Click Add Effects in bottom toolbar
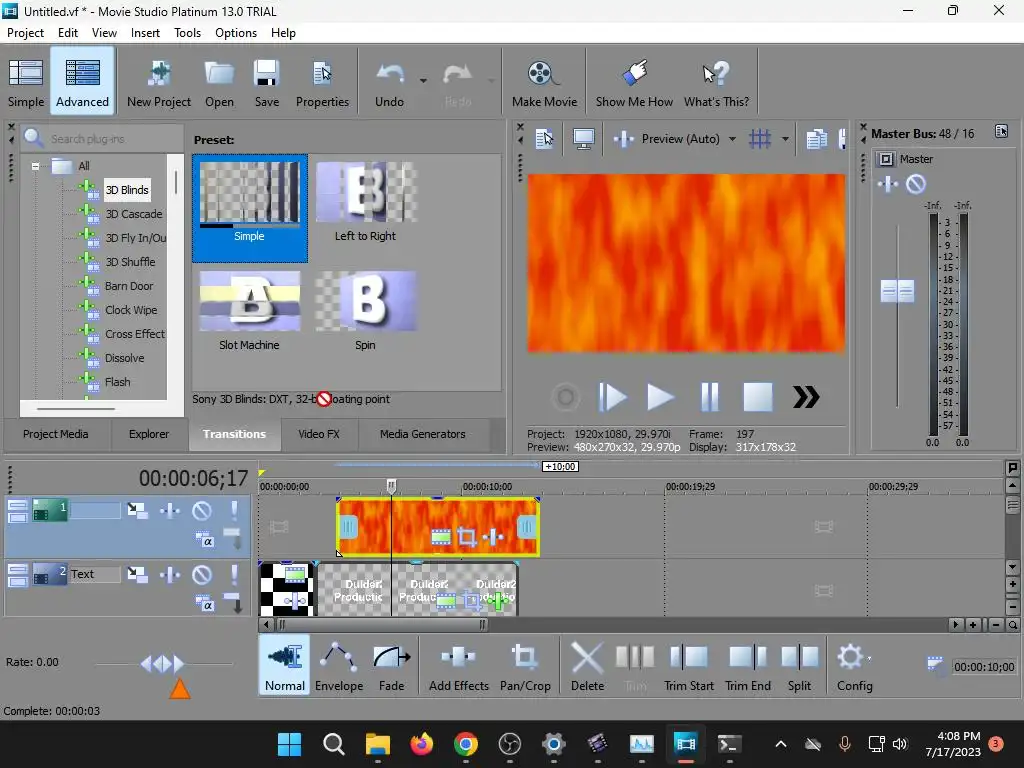 [x=458, y=667]
